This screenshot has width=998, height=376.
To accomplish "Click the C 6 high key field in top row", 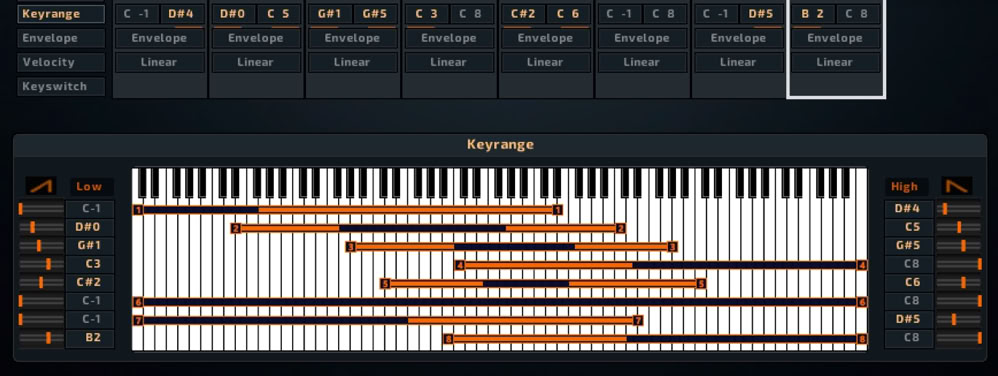I will tap(568, 14).
